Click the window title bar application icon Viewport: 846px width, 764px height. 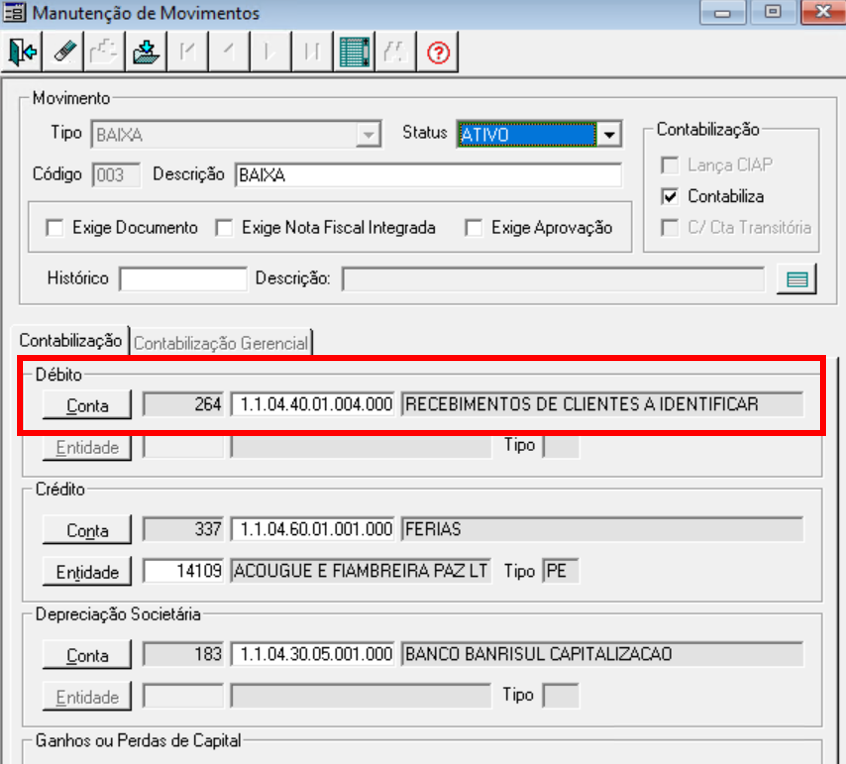(14, 12)
